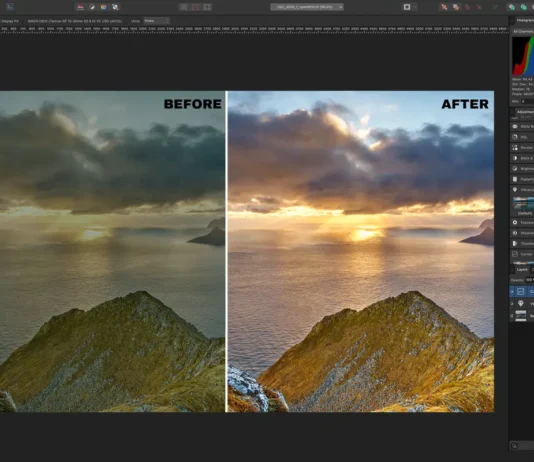The width and height of the screenshot is (534, 462).
Task: Click the icon at bottom of Layers panel
Action: pyautogui.click(x=514, y=445)
